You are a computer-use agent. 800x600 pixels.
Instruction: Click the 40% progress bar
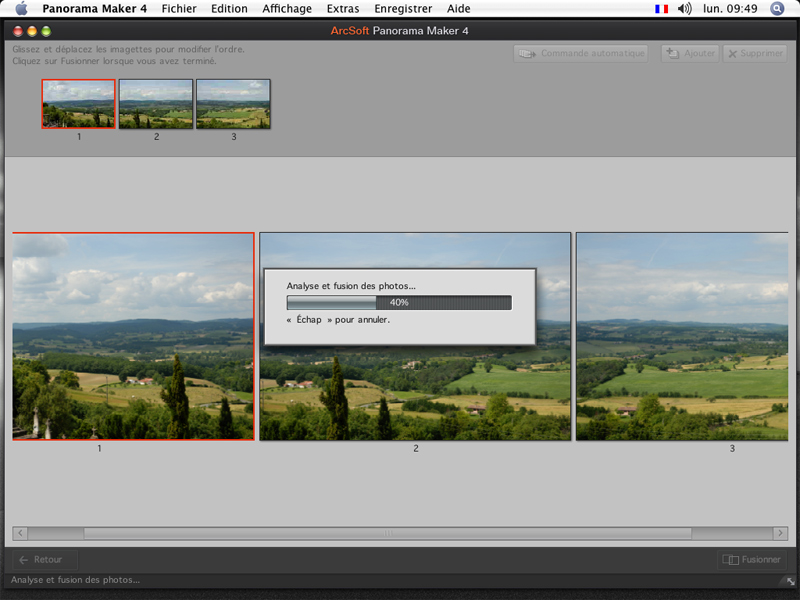click(399, 303)
